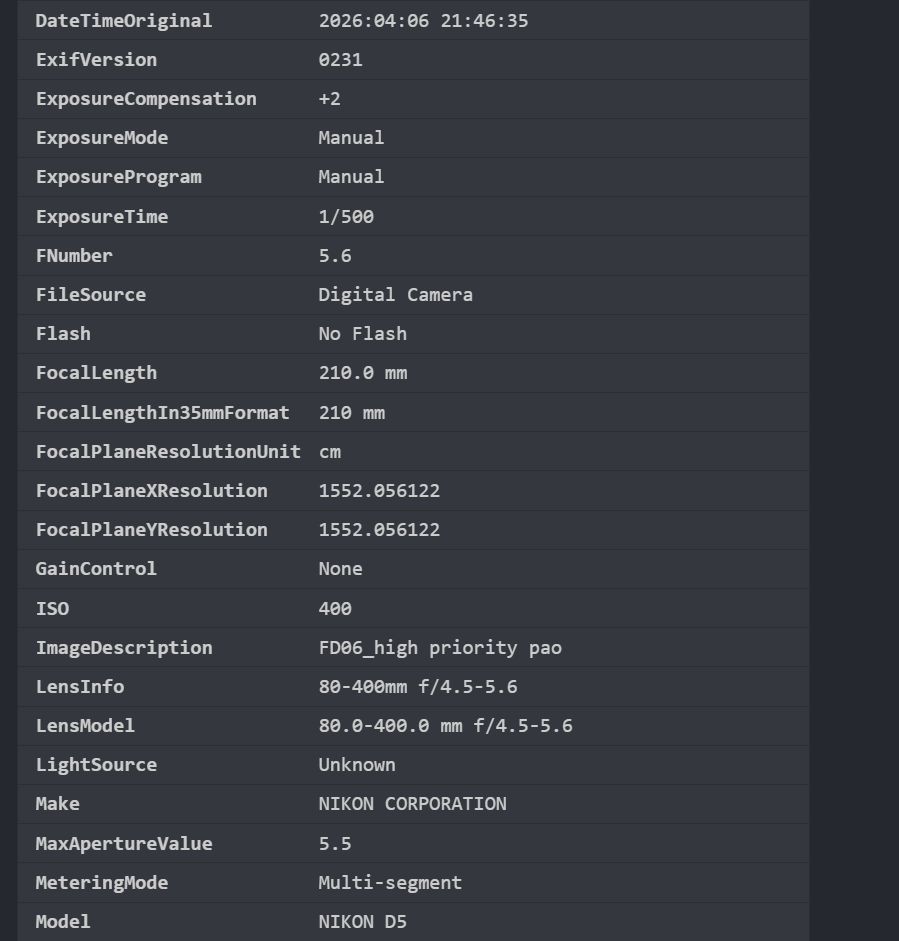This screenshot has width=899, height=941.
Task: Select the LensInfo label
Action: 80,687
